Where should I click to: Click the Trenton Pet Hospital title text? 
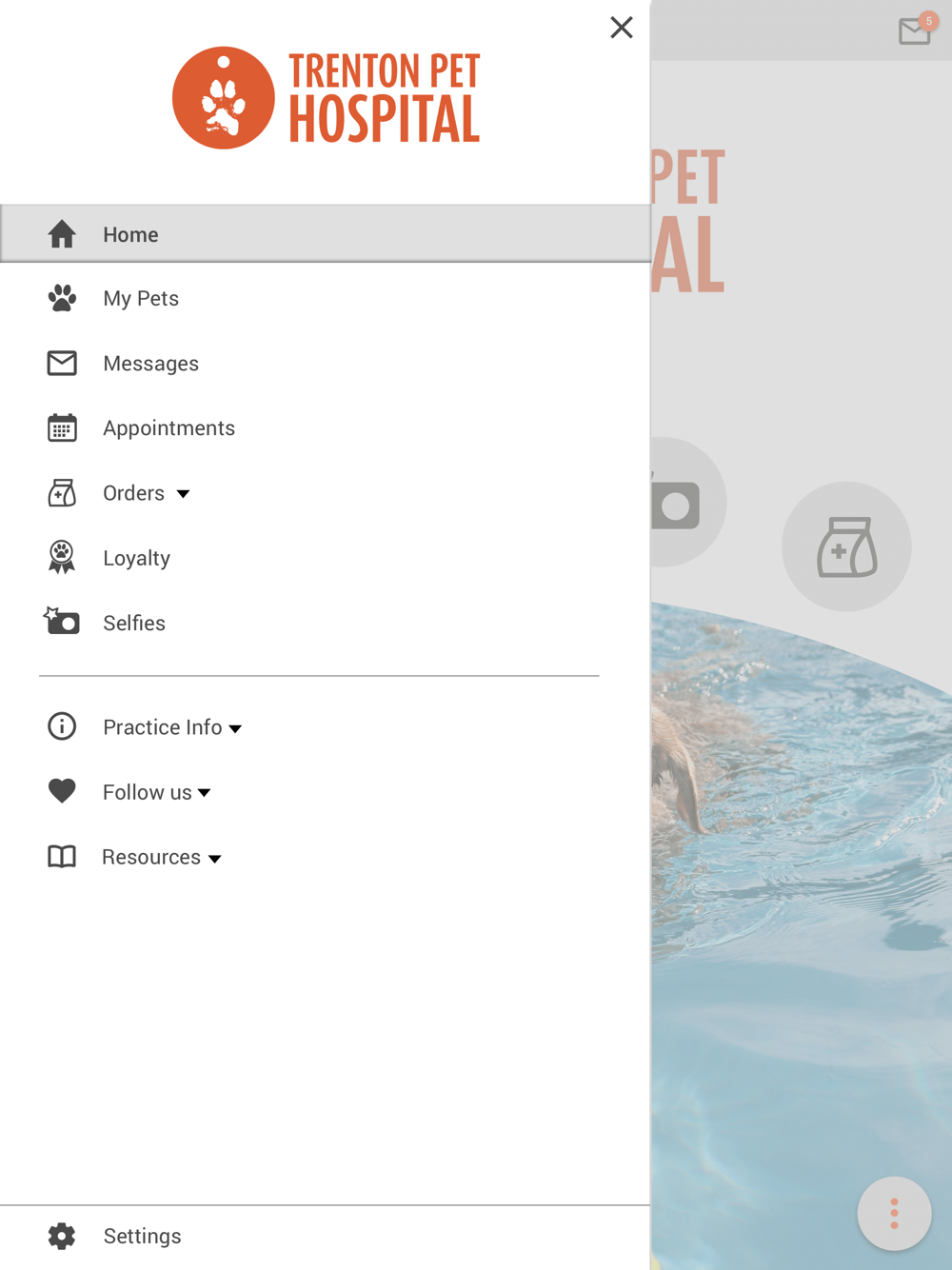click(385, 98)
